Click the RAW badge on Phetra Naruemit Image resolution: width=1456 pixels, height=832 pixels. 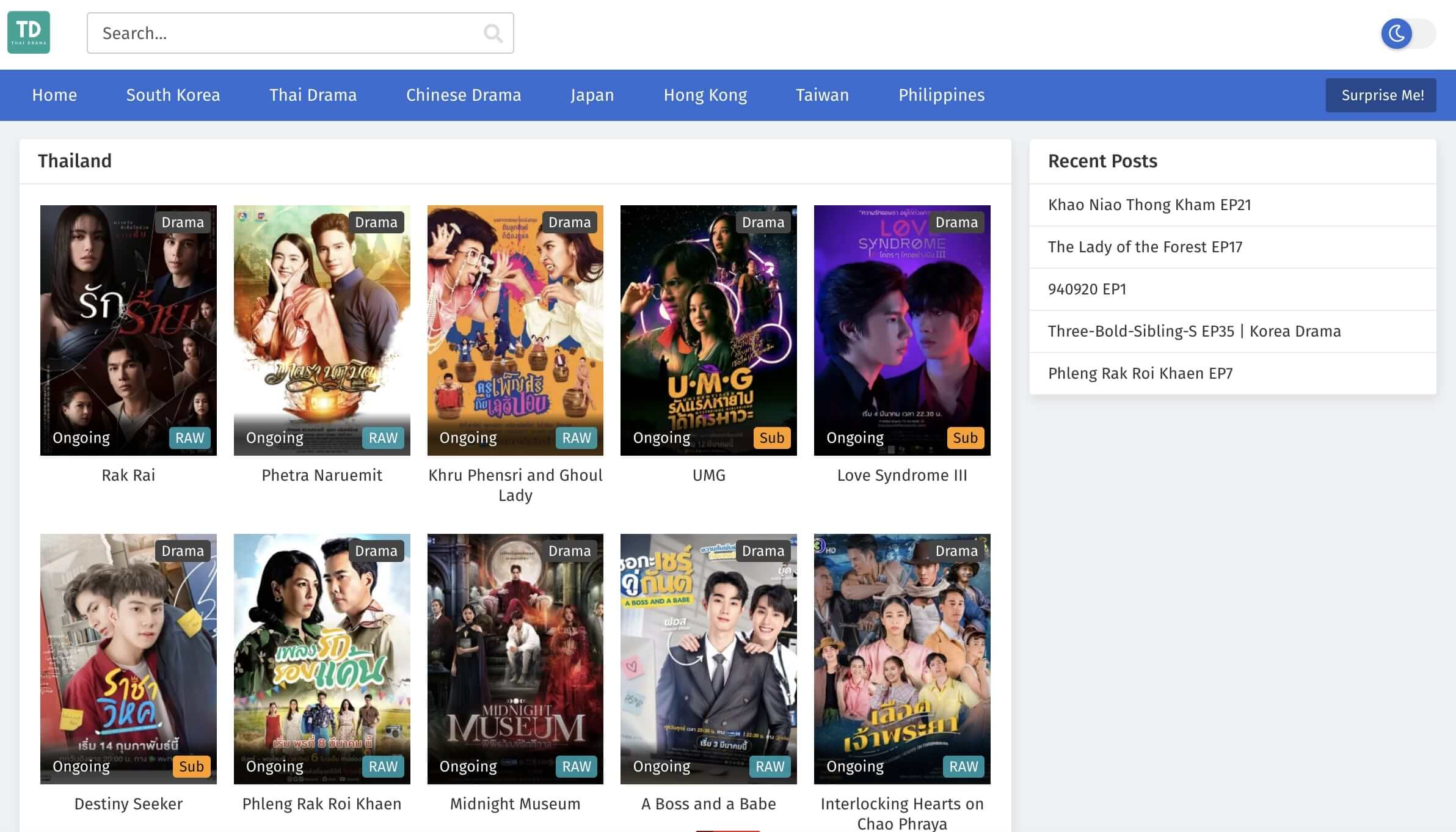(383, 438)
